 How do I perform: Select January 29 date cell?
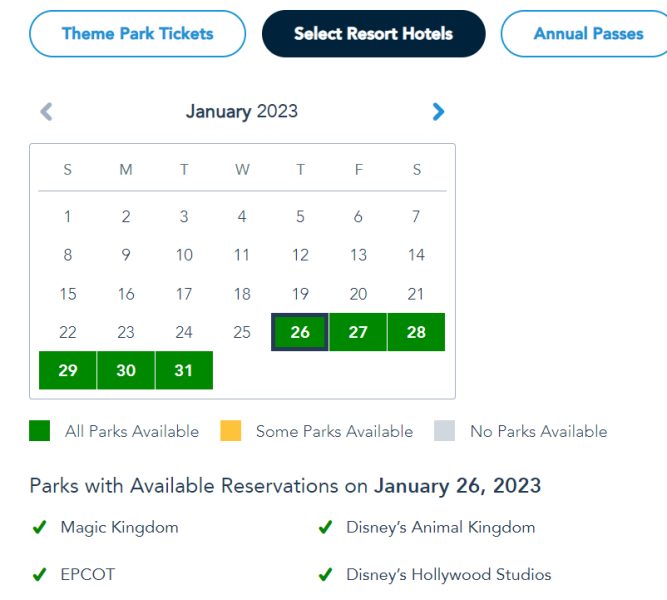[68, 370]
